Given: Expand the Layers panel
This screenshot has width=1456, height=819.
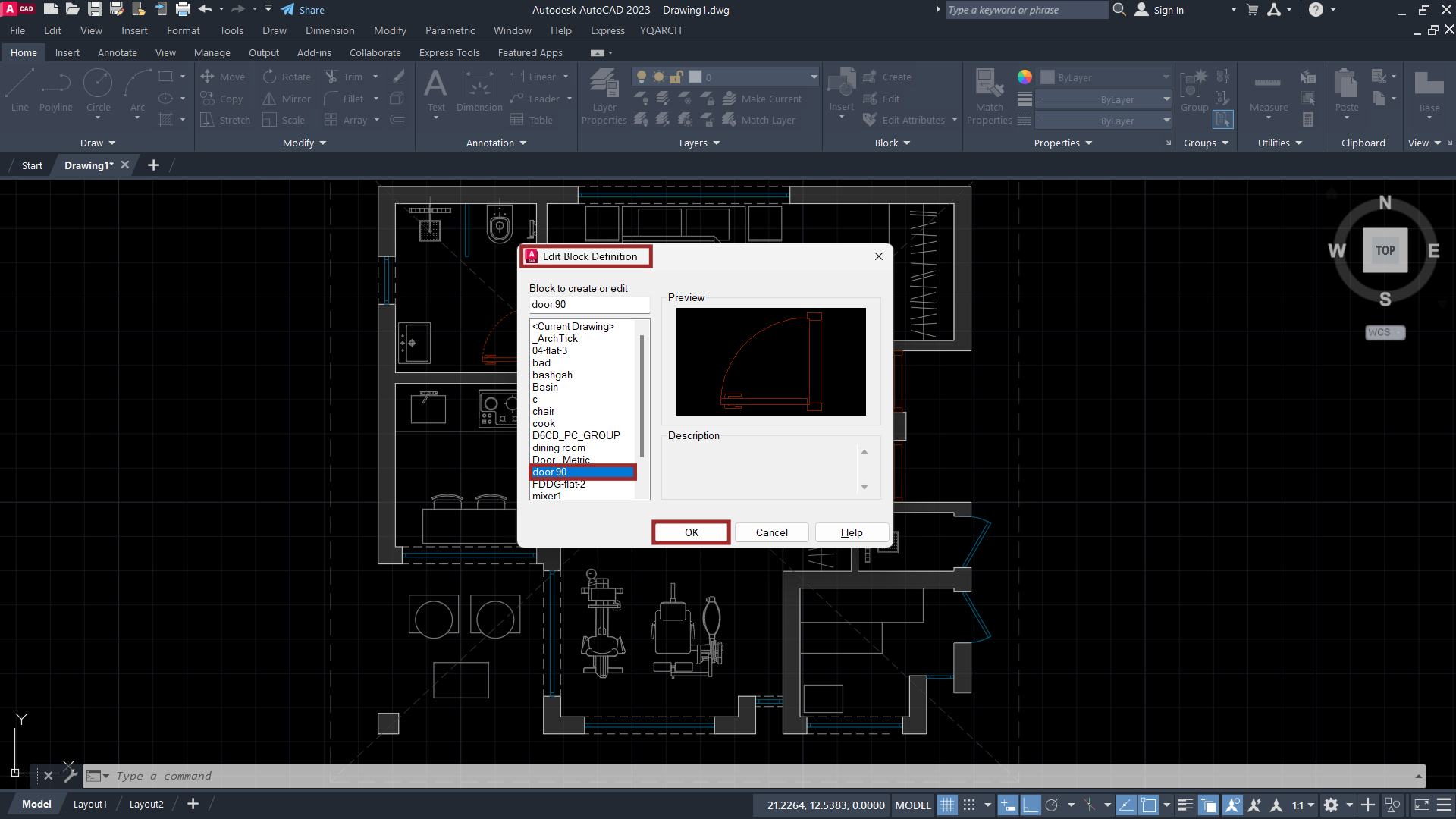Looking at the screenshot, I should [x=699, y=143].
